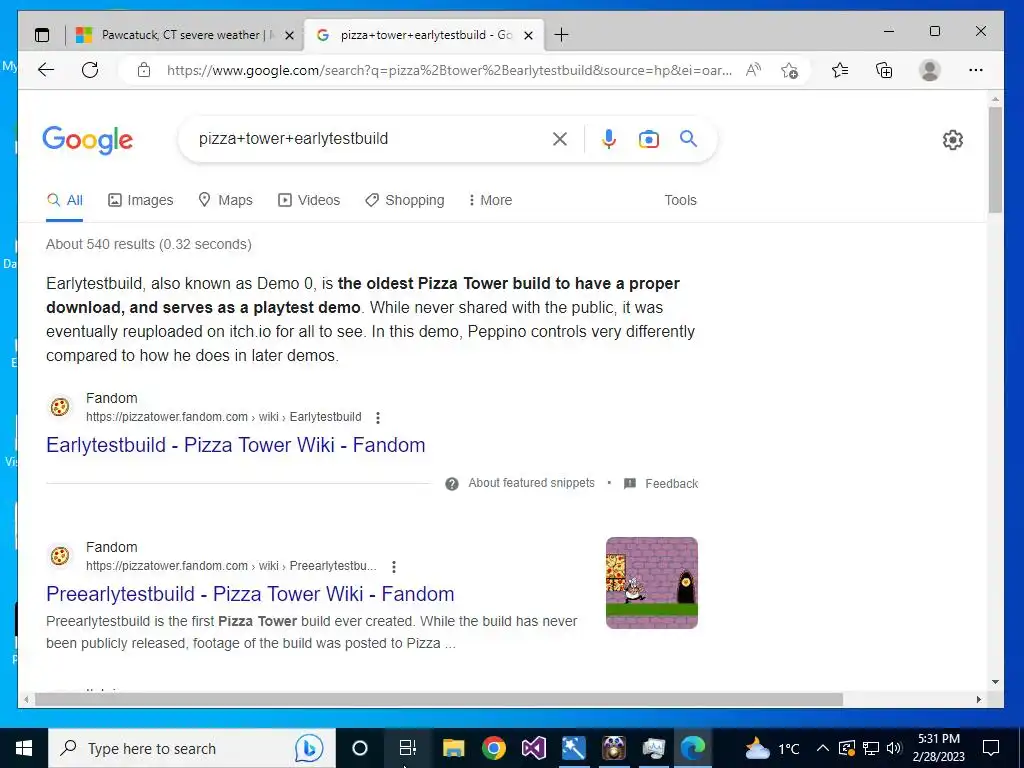Switch to Shopping results
This screenshot has width=1024, height=768.
(x=404, y=200)
